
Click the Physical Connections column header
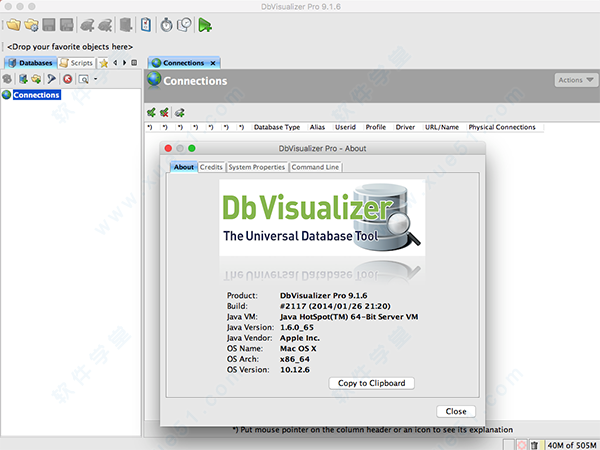pyautogui.click(x=502, y=127)
